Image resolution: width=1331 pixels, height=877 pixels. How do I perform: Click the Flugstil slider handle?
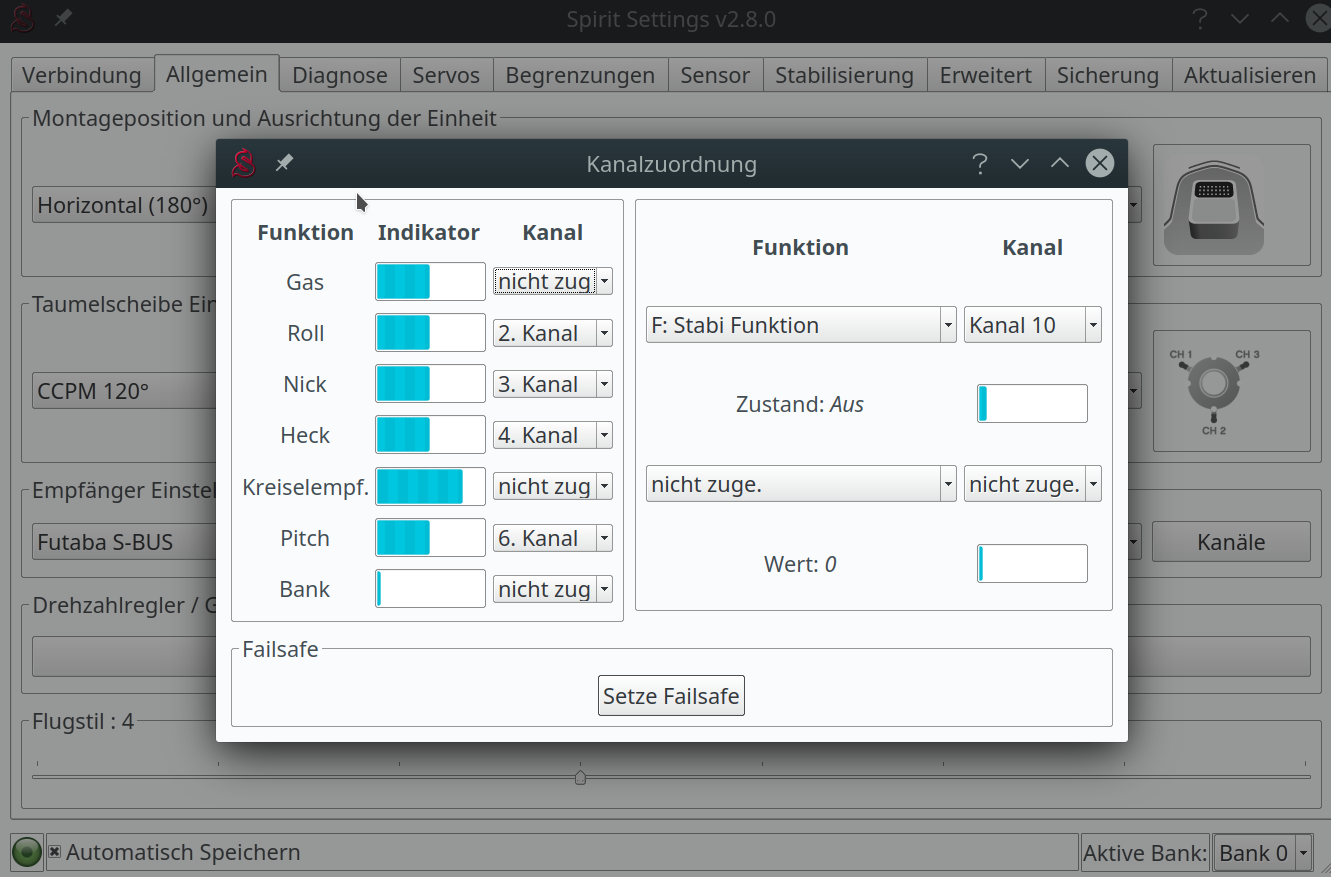580,777
